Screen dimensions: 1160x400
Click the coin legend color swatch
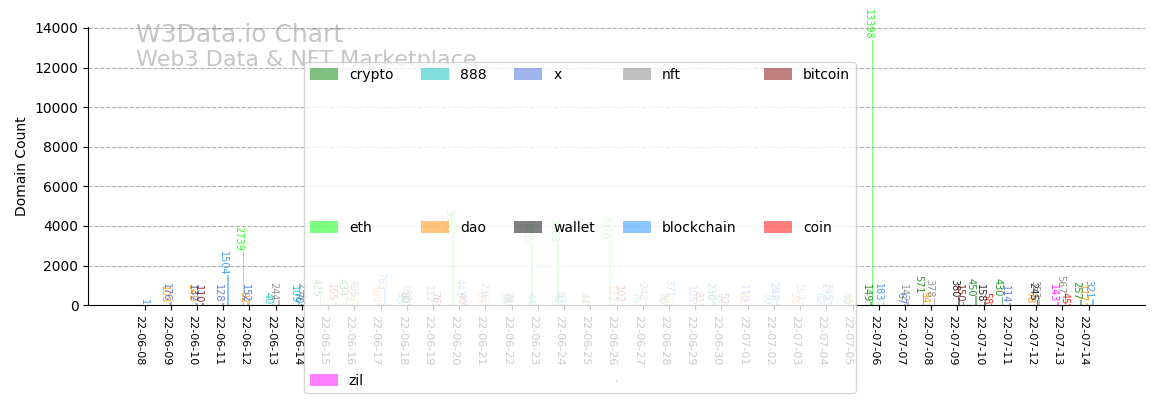(778, 227)
